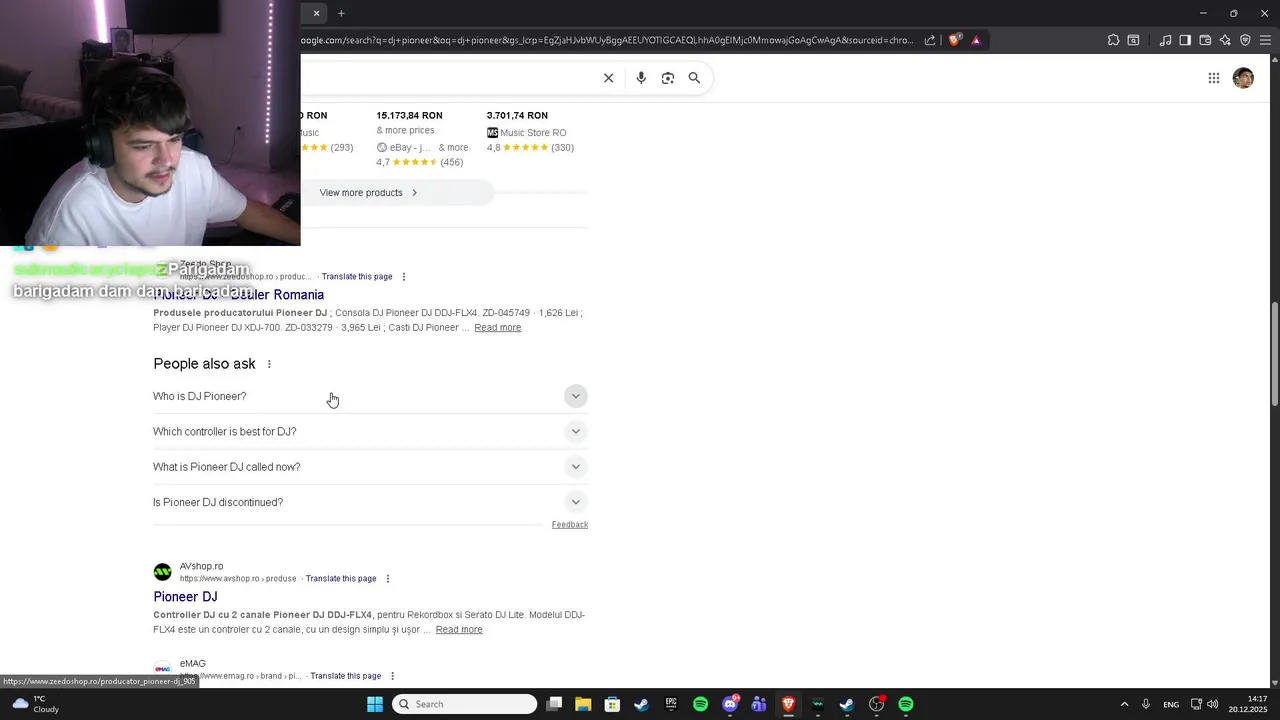Open Google Lens image search
The width and height of the screenshot is (1280, 720).
668,78
